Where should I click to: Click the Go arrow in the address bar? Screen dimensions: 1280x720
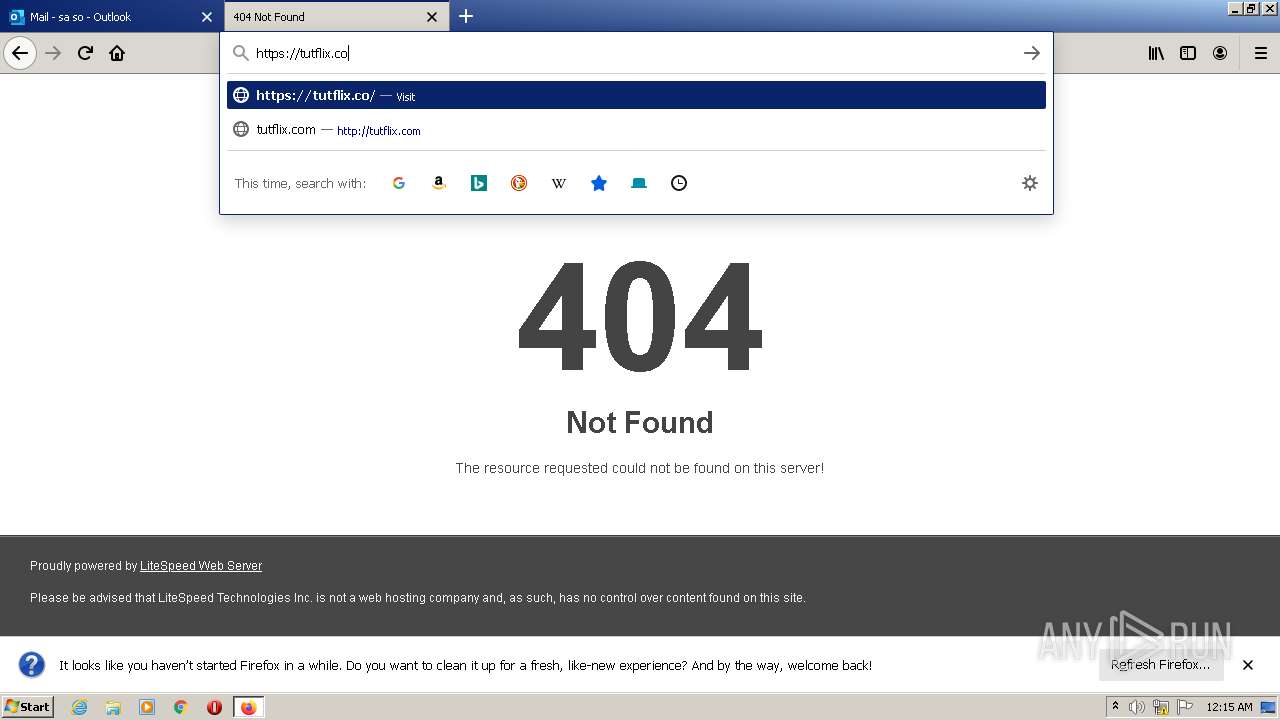tap(1032, 53)
